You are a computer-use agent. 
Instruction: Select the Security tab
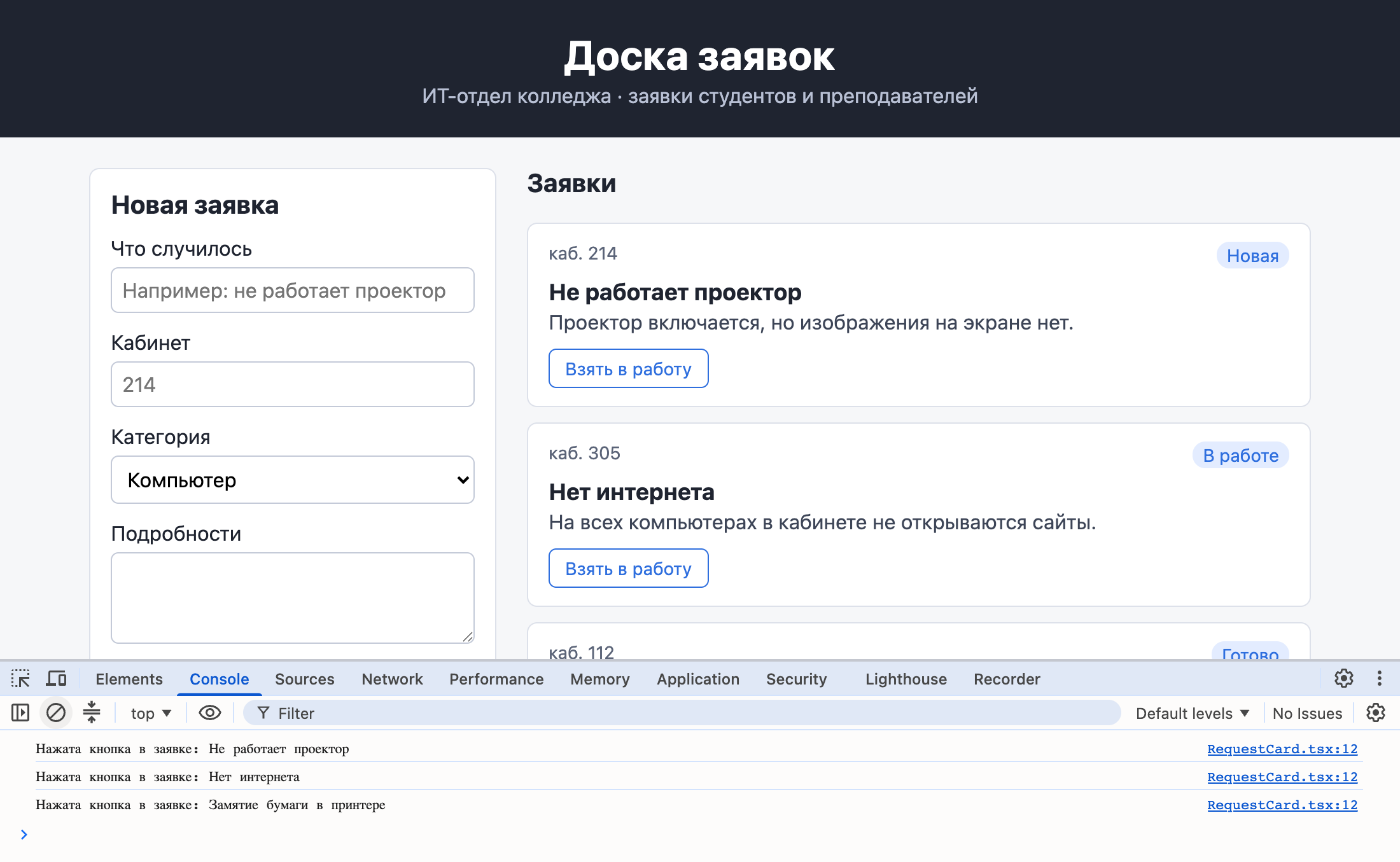(x=797, y=679)
